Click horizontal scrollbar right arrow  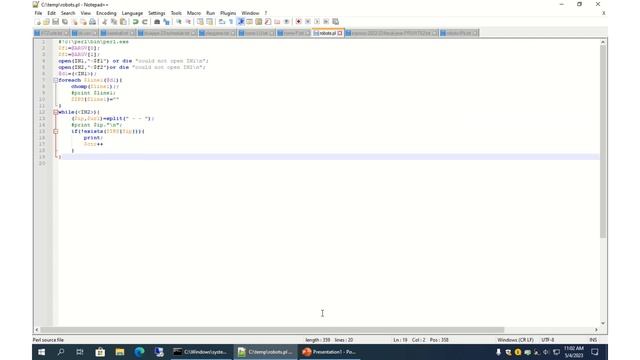(x=596, y=329)
